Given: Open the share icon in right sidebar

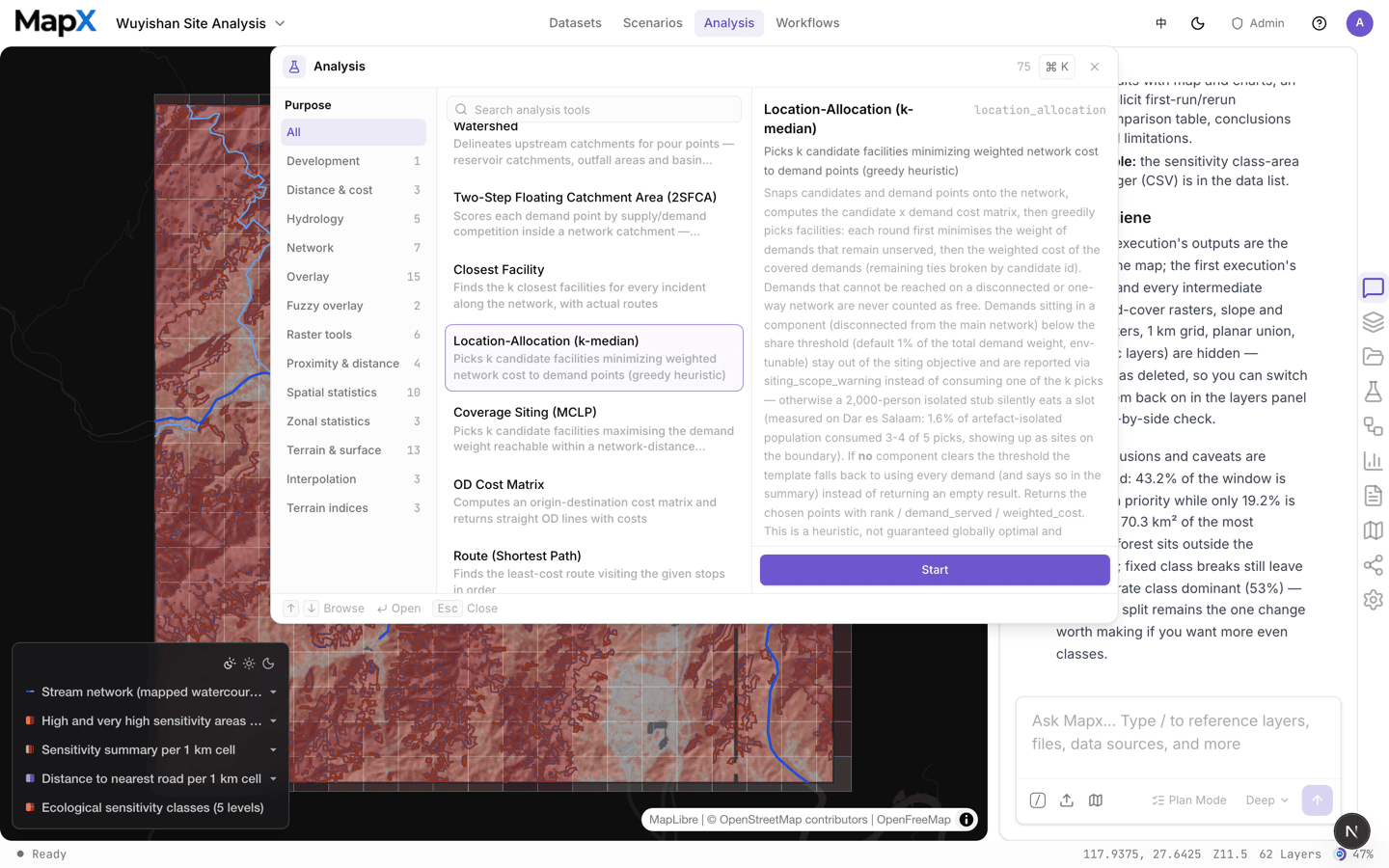Looking at the screenshot, I should coord(1373,565).
